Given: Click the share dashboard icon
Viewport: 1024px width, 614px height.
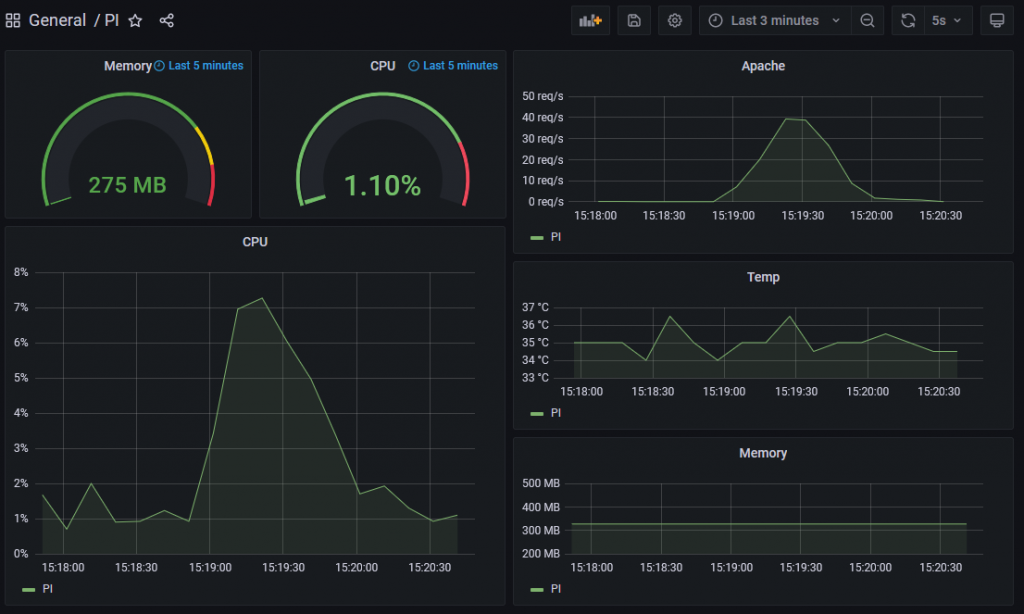Looking at the screenshot, I should click(167, 21).
